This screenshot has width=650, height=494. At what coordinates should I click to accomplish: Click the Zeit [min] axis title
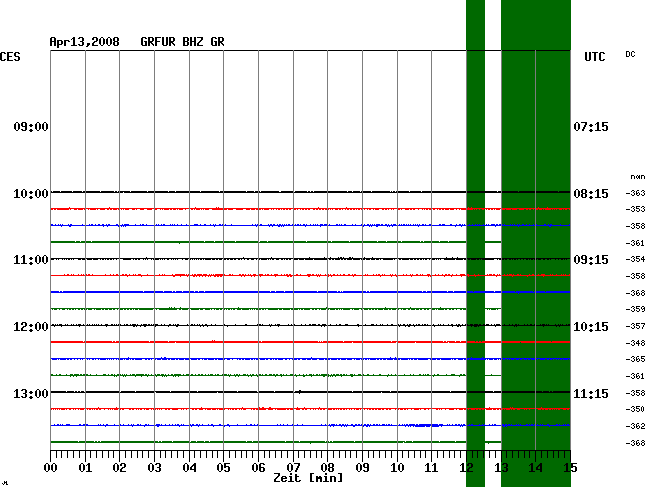(308, 478)
